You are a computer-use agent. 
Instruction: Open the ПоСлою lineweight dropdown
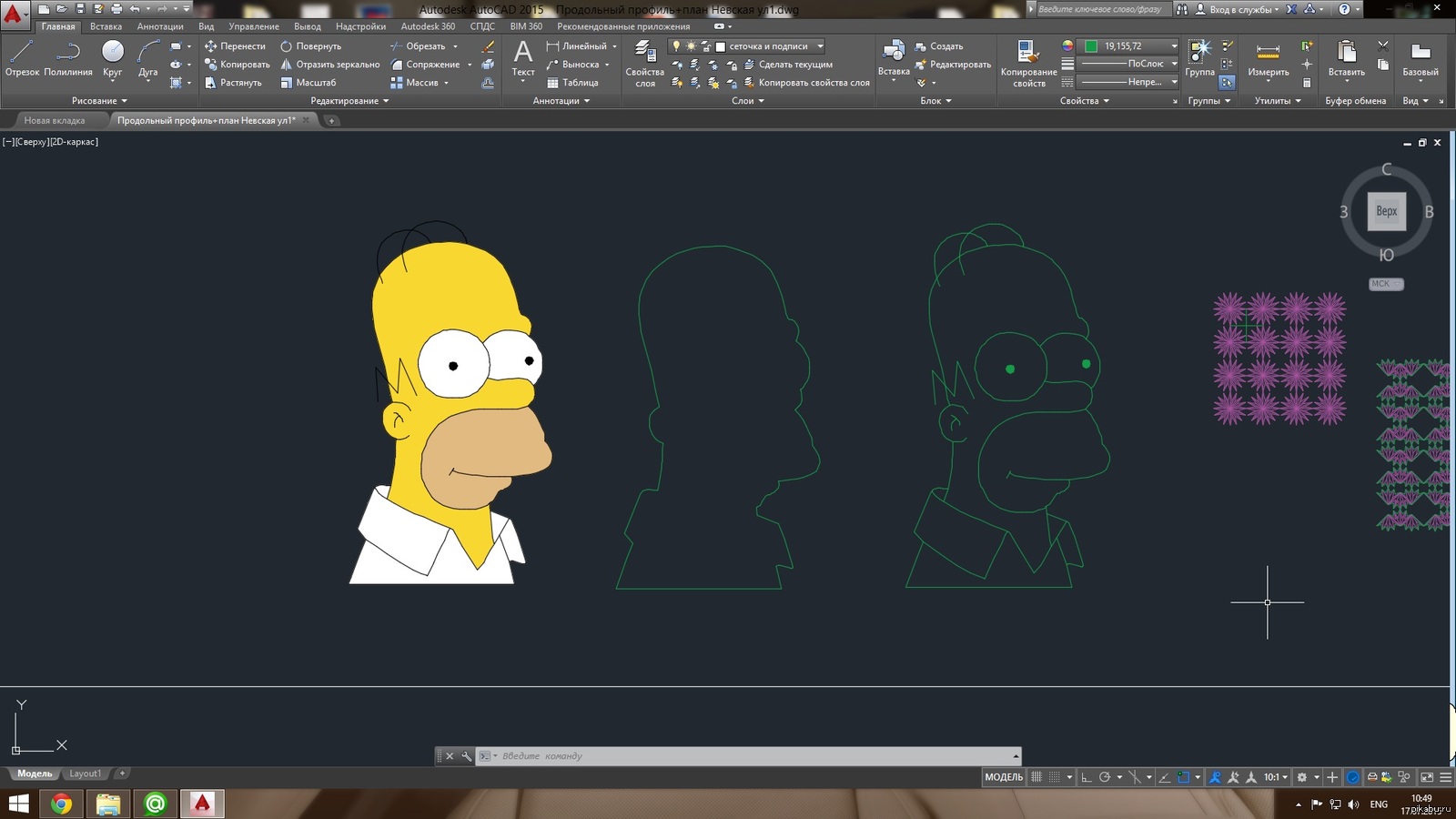[1128, 64]
